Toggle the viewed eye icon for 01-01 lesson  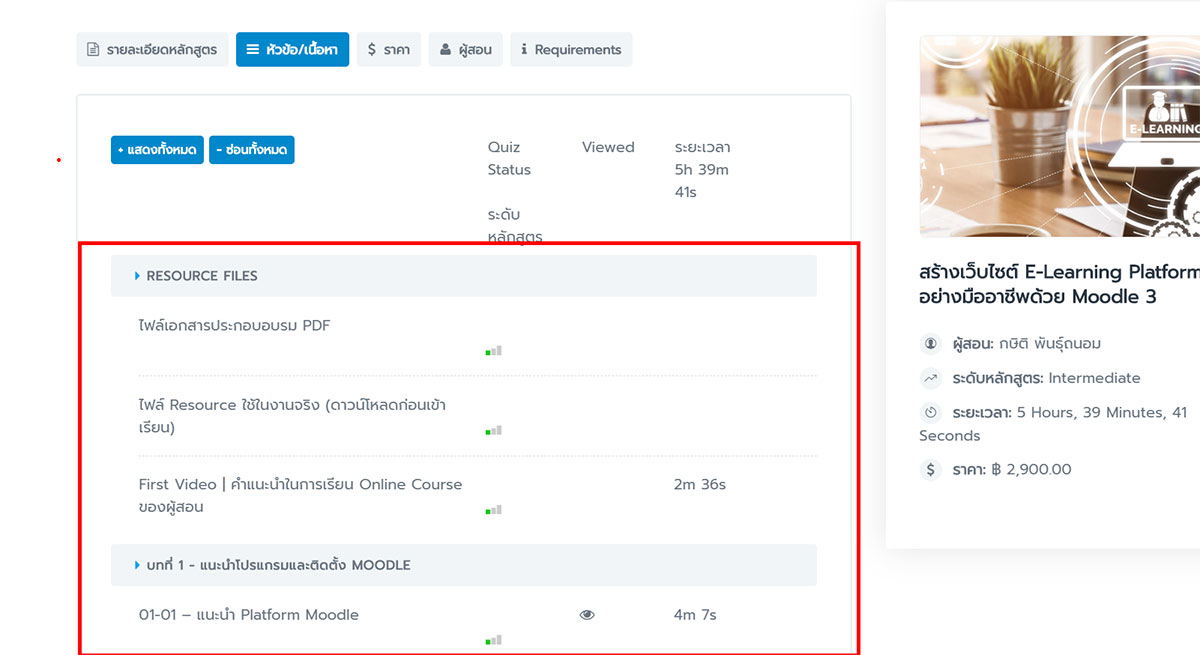pos(587,613)
